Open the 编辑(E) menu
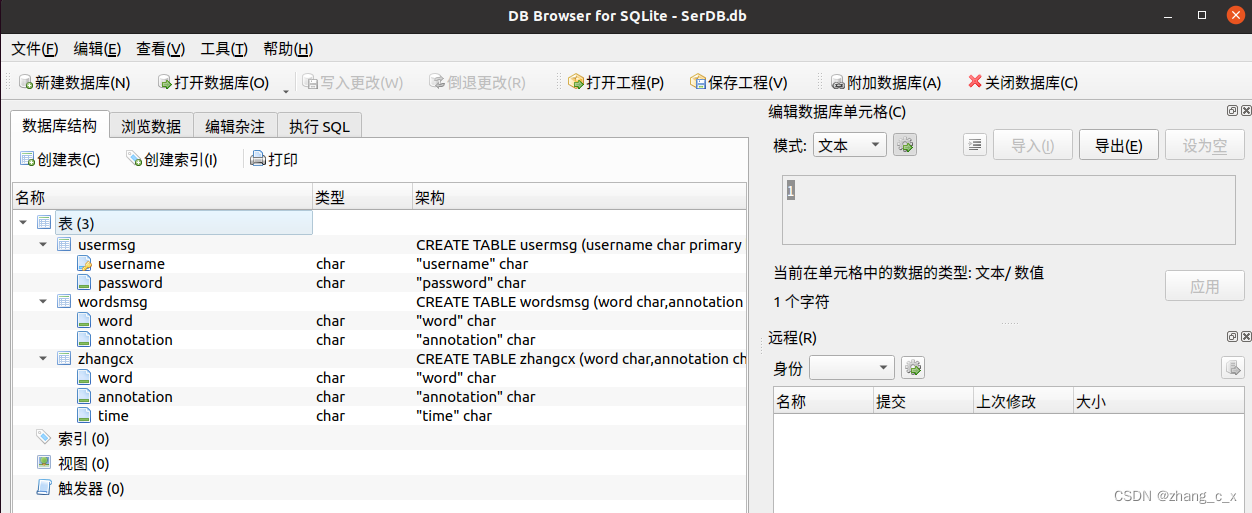 click(x=97, y=48)
